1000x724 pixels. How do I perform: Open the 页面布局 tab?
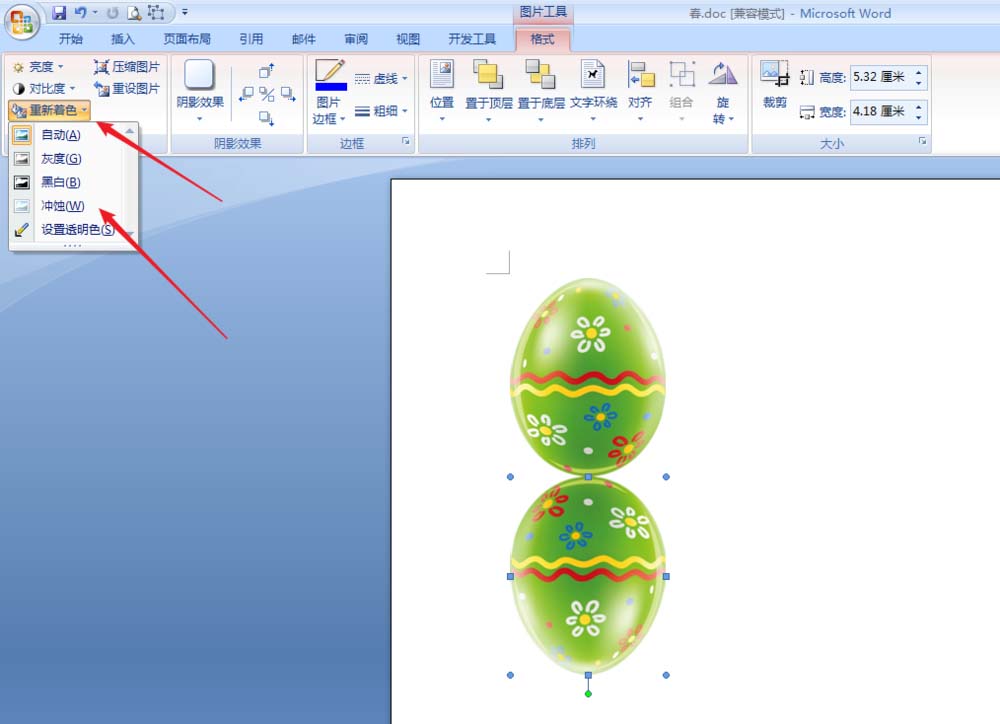[187, 39]
